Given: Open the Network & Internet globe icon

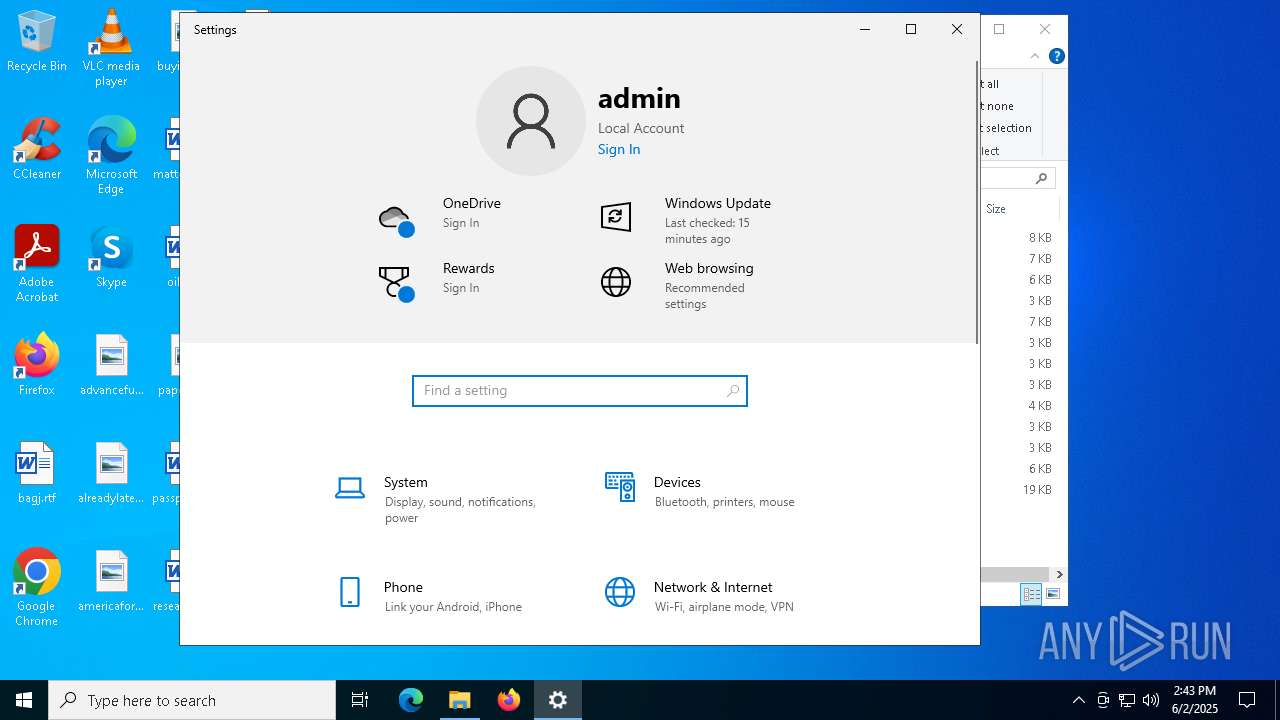Looking at the screenshot, I should coord(620,592).
